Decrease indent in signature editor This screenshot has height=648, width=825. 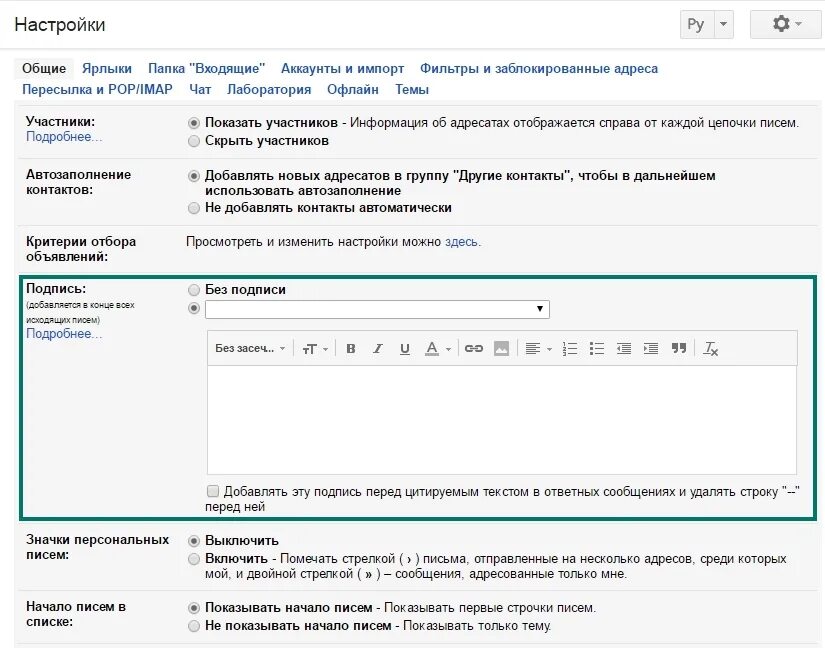point(624,349)
